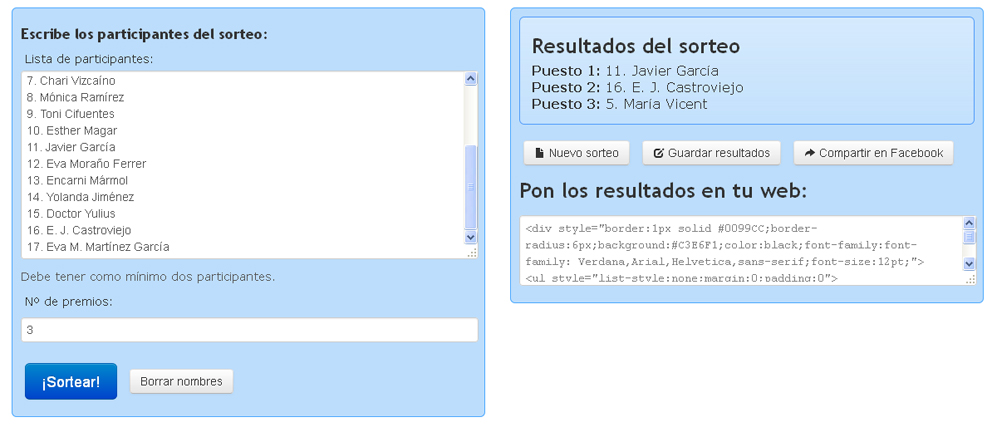This screenshot has width=992, height=432.
Task: Focus the Nº de premios field
Action: click(249, 330)
